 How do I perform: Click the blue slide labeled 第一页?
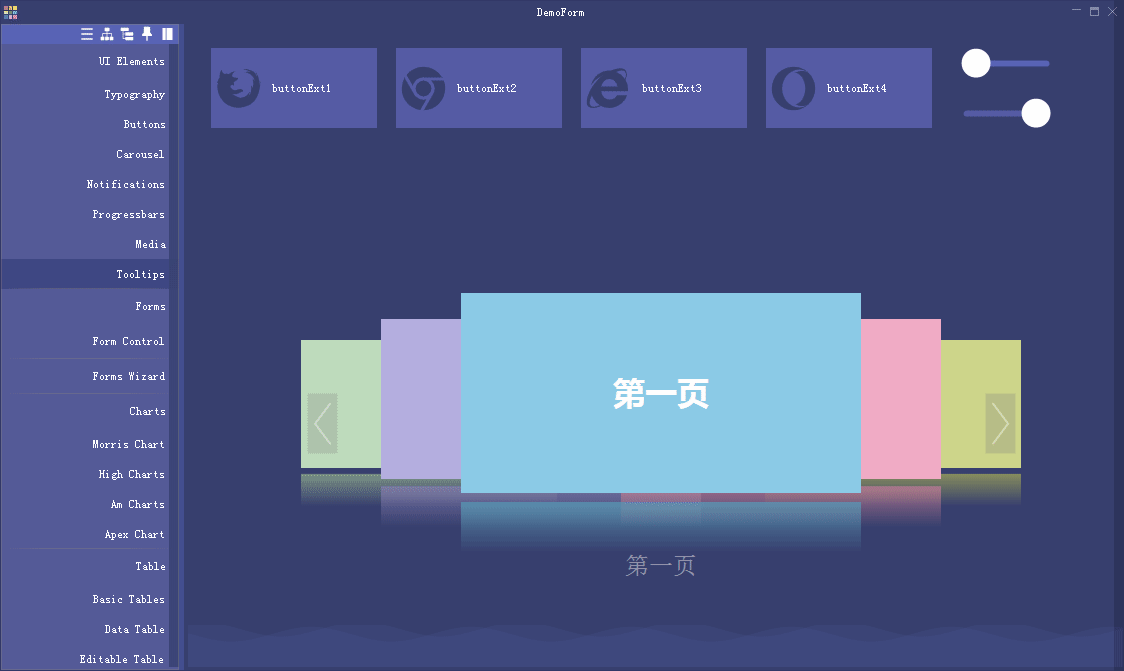[x=660, y=394]
